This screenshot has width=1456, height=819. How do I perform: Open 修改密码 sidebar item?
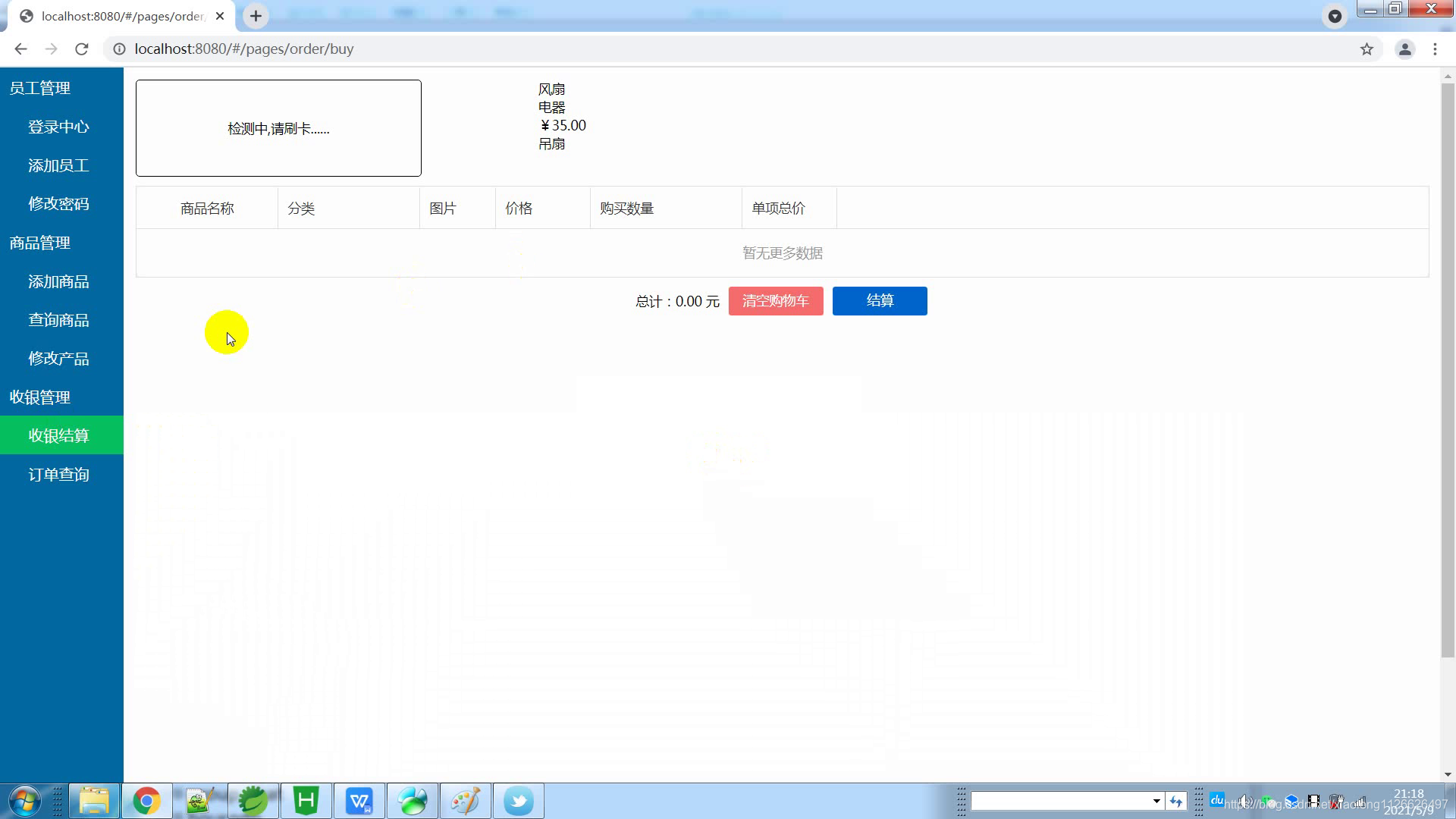(59, 204)
